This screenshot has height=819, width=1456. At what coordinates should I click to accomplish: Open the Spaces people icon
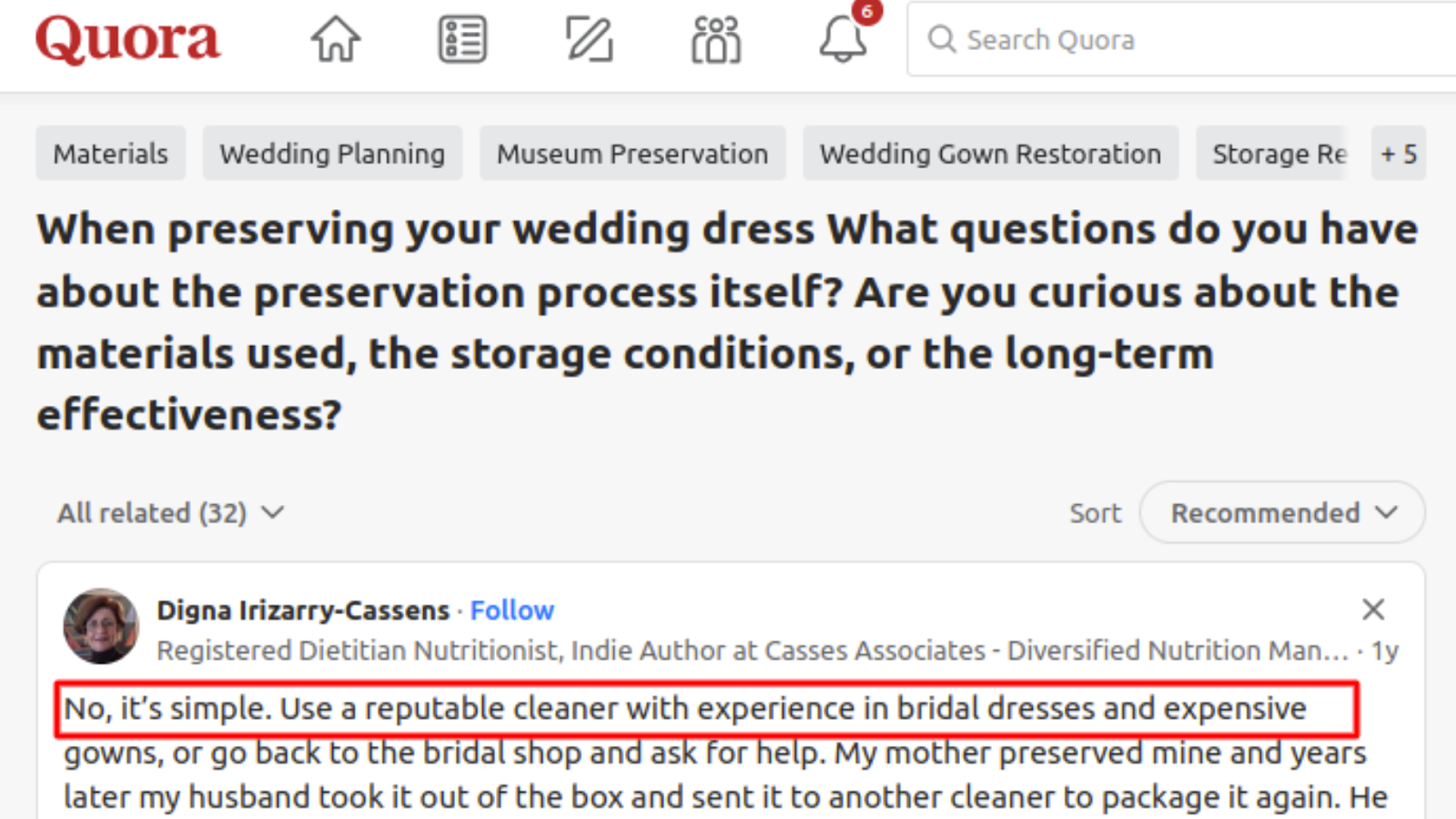point(716,40)
